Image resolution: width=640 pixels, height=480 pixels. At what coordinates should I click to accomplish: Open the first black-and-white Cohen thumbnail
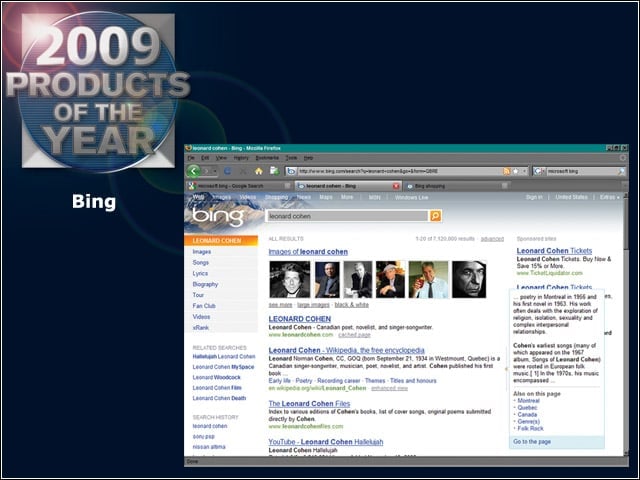[x=290, y=280]
